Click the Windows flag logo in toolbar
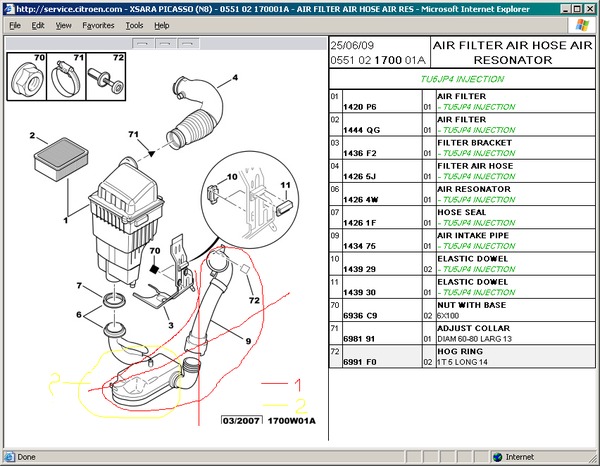 (x=582, y=25)
